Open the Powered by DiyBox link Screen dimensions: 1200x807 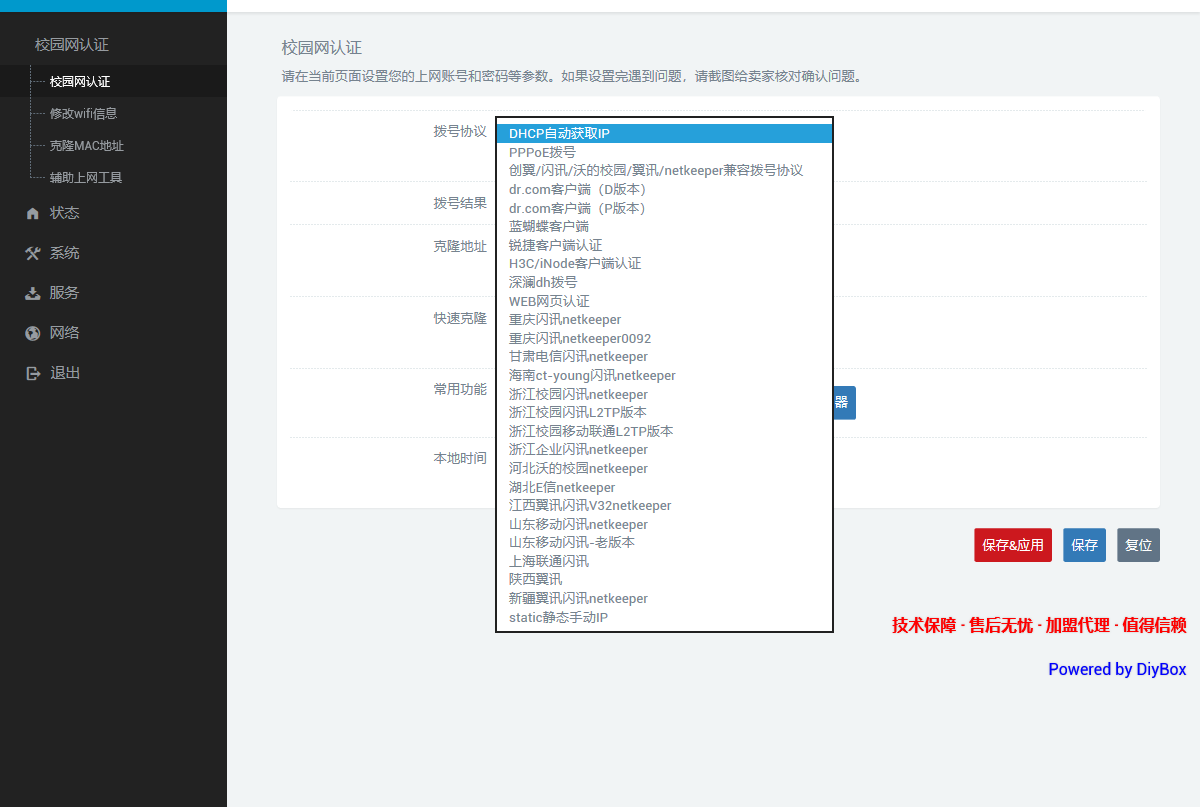tap(1117, 669)
